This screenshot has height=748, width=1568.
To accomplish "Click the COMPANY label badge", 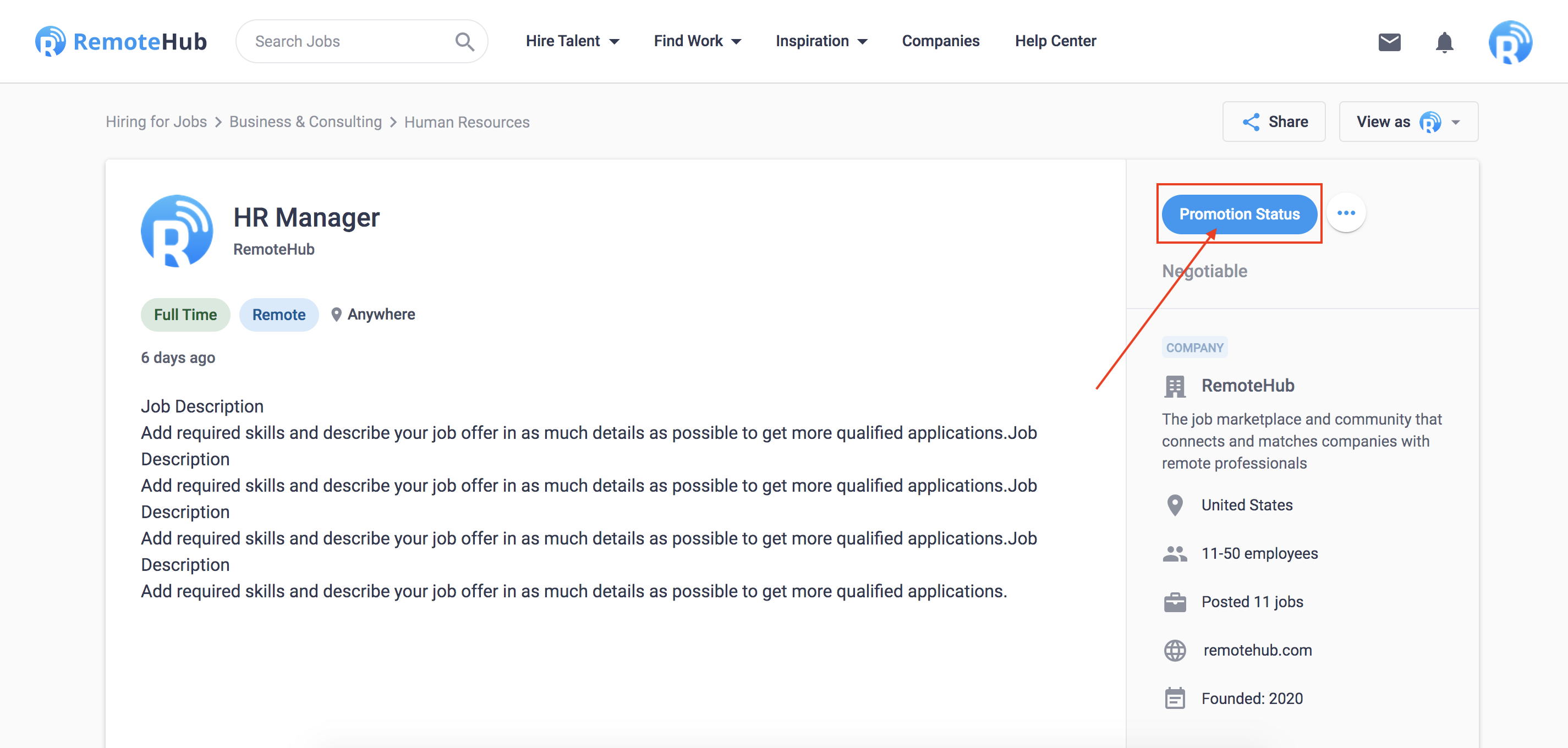I will tap(1194, 348).
